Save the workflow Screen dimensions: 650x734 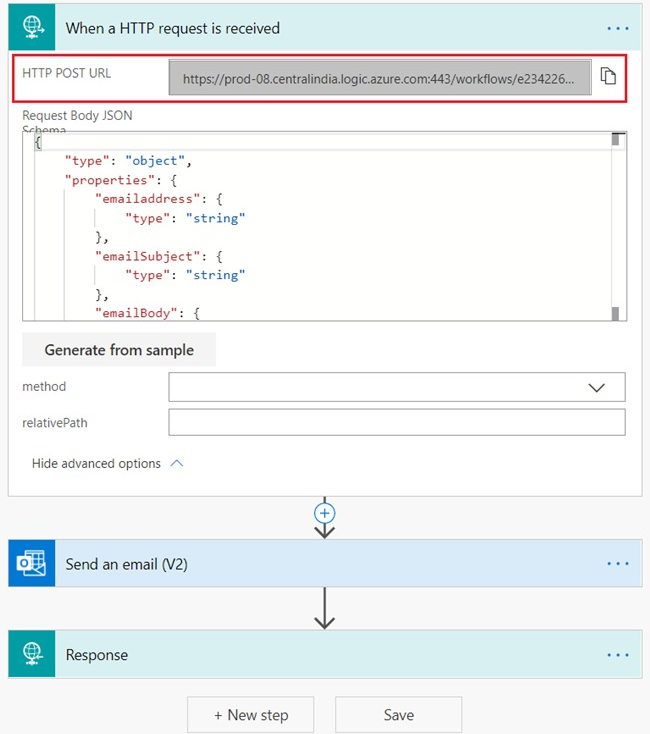tap(398, 715)
